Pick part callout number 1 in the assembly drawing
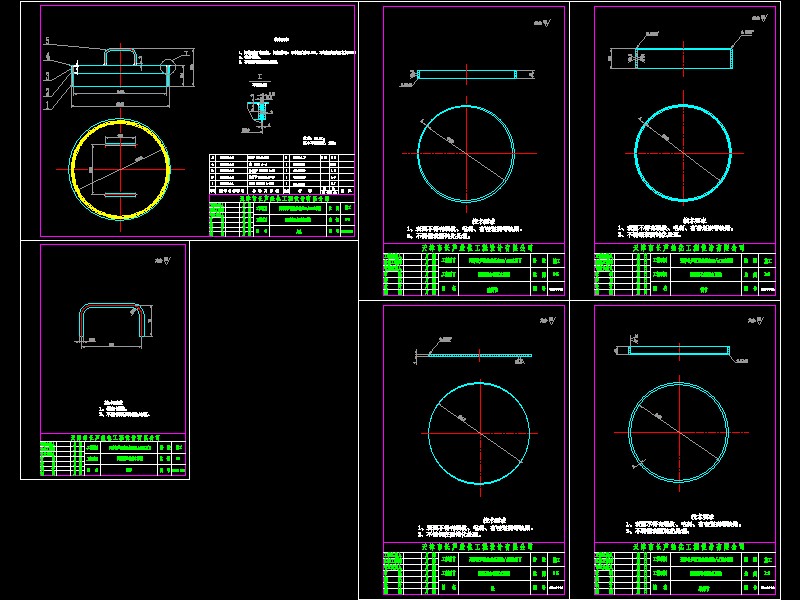Viewport: 800px width, 600px height. [47, 105]
